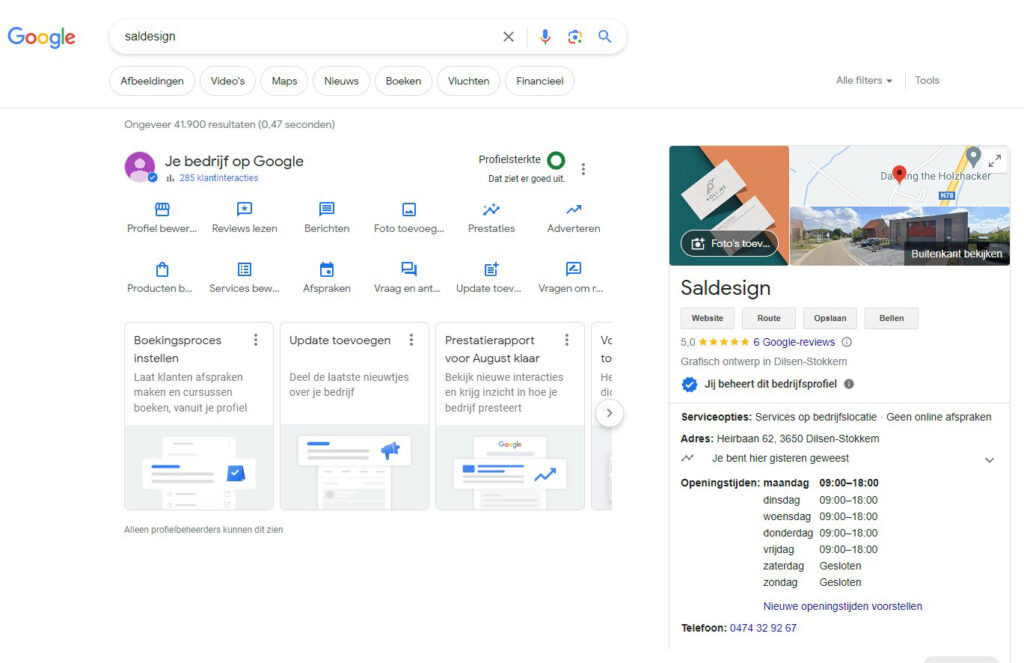Viewport: 1024px width, 663px height.
Task: Switch to the Maps results tab
Action: [284, 81]
